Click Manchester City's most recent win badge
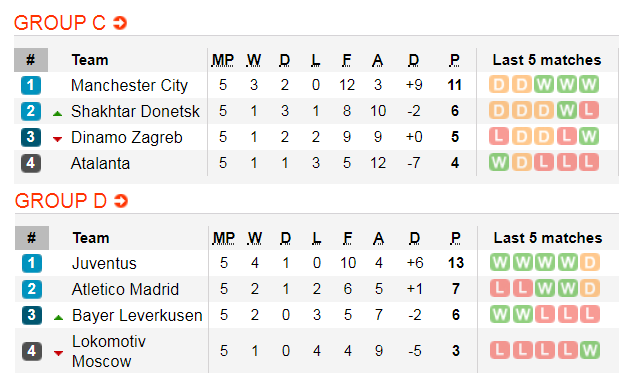Viewport: 619px width, 373px height. (589, 84)
